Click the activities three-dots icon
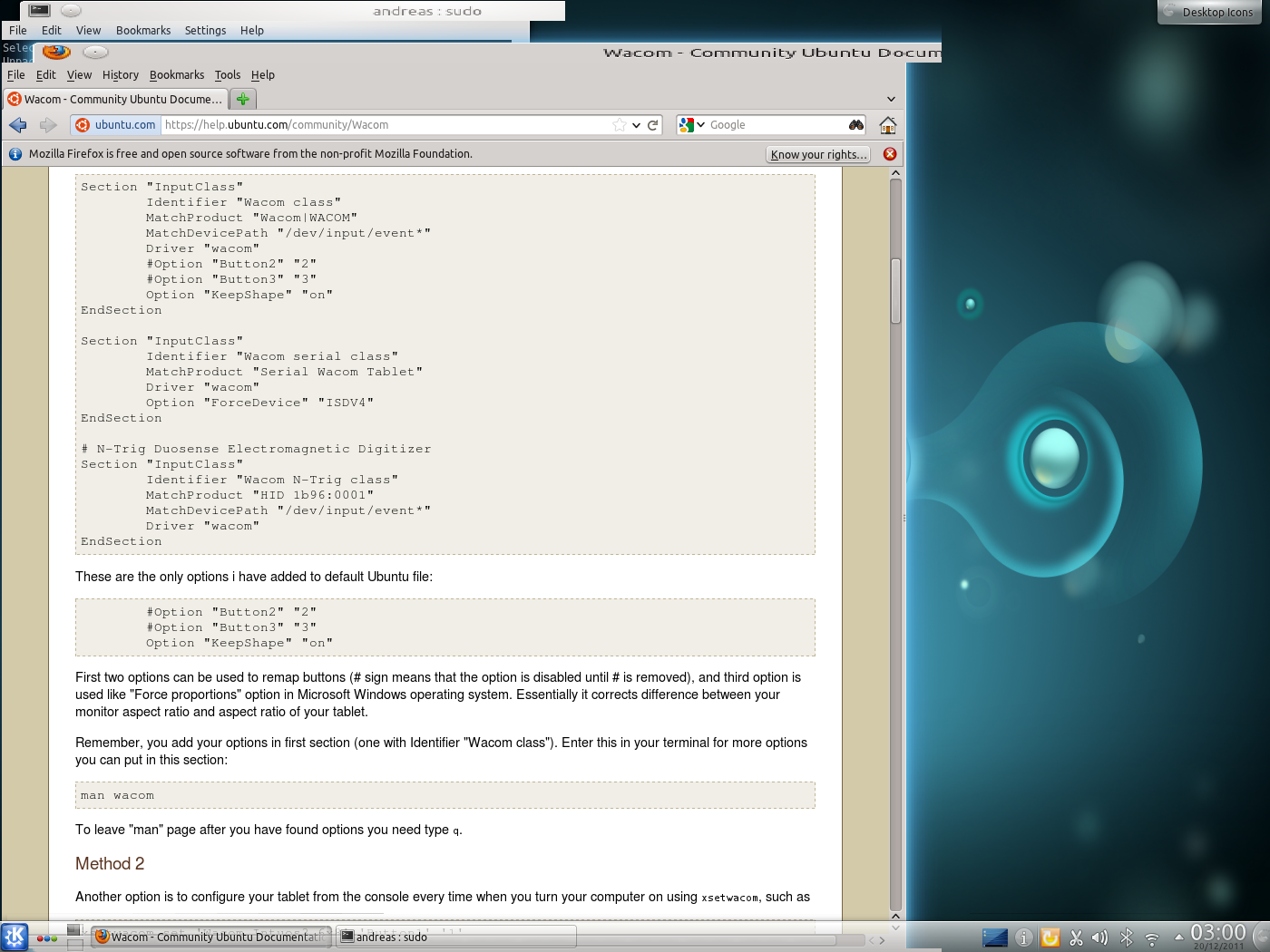Screen dimensions: 1270x952 click(x=47, y=938)
